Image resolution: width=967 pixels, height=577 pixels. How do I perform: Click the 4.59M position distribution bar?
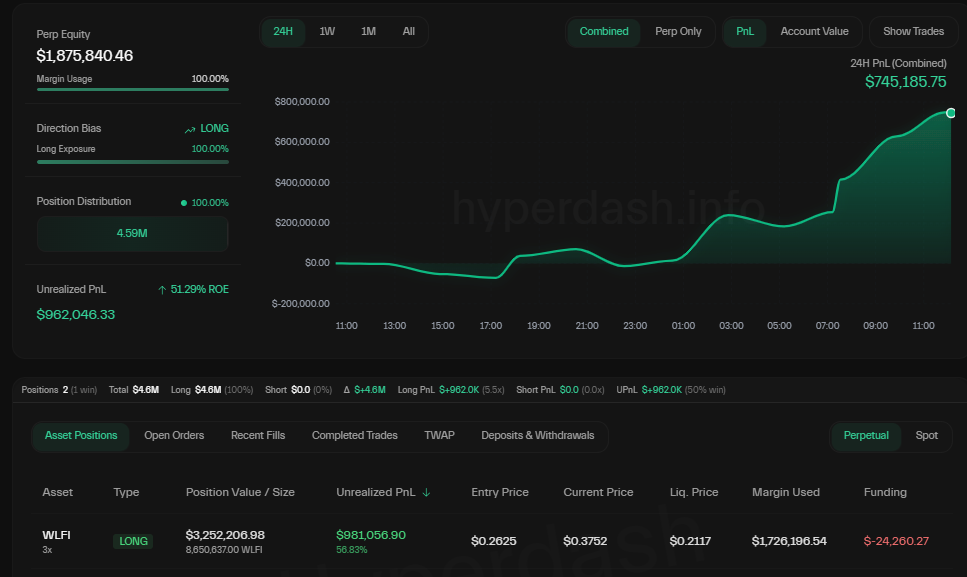pyautogui.click(x=133, y=234)
